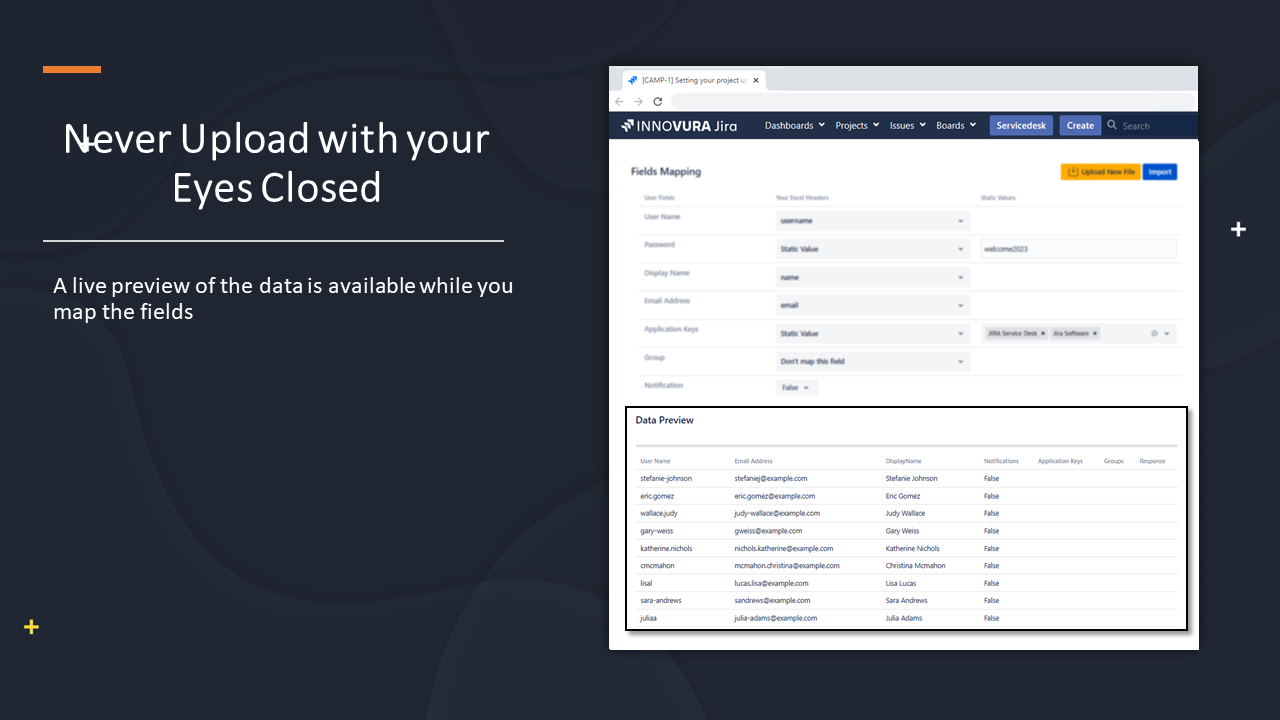Click the browser reload icon
This screenshot has height=720, width=1280.
[x=657, y=101]
